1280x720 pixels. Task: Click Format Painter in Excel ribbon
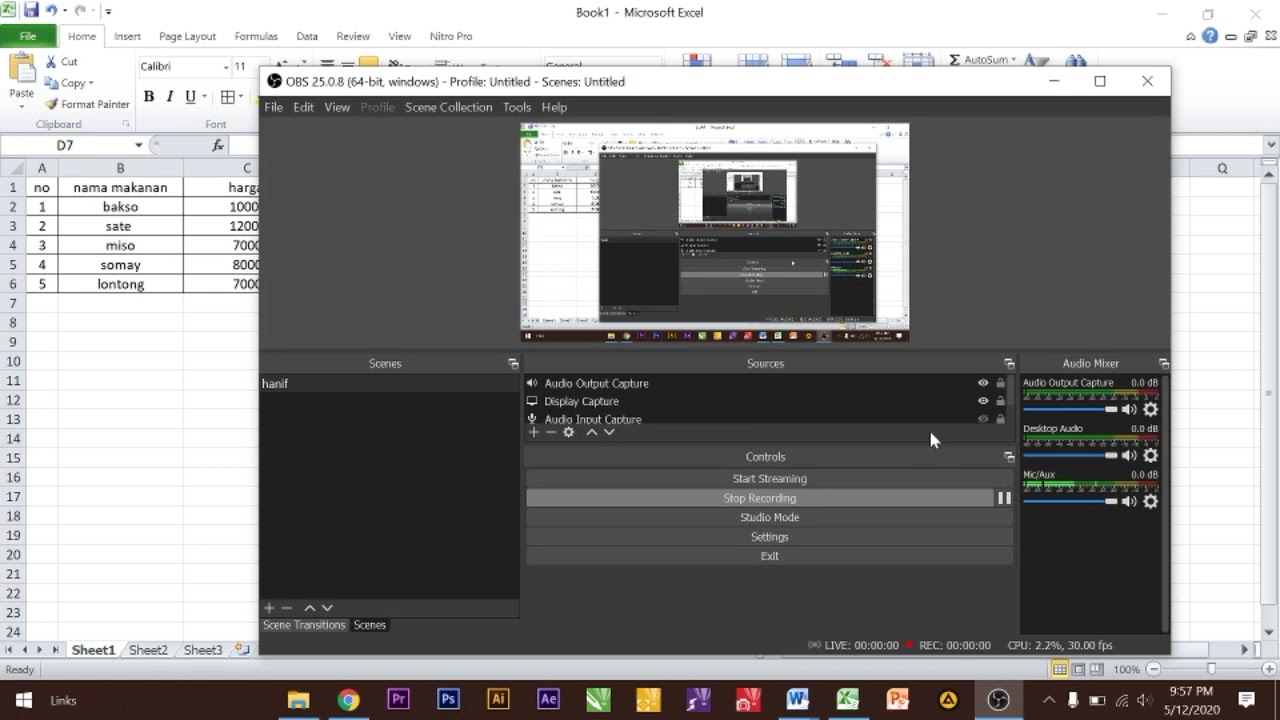(x=87, y=104)
